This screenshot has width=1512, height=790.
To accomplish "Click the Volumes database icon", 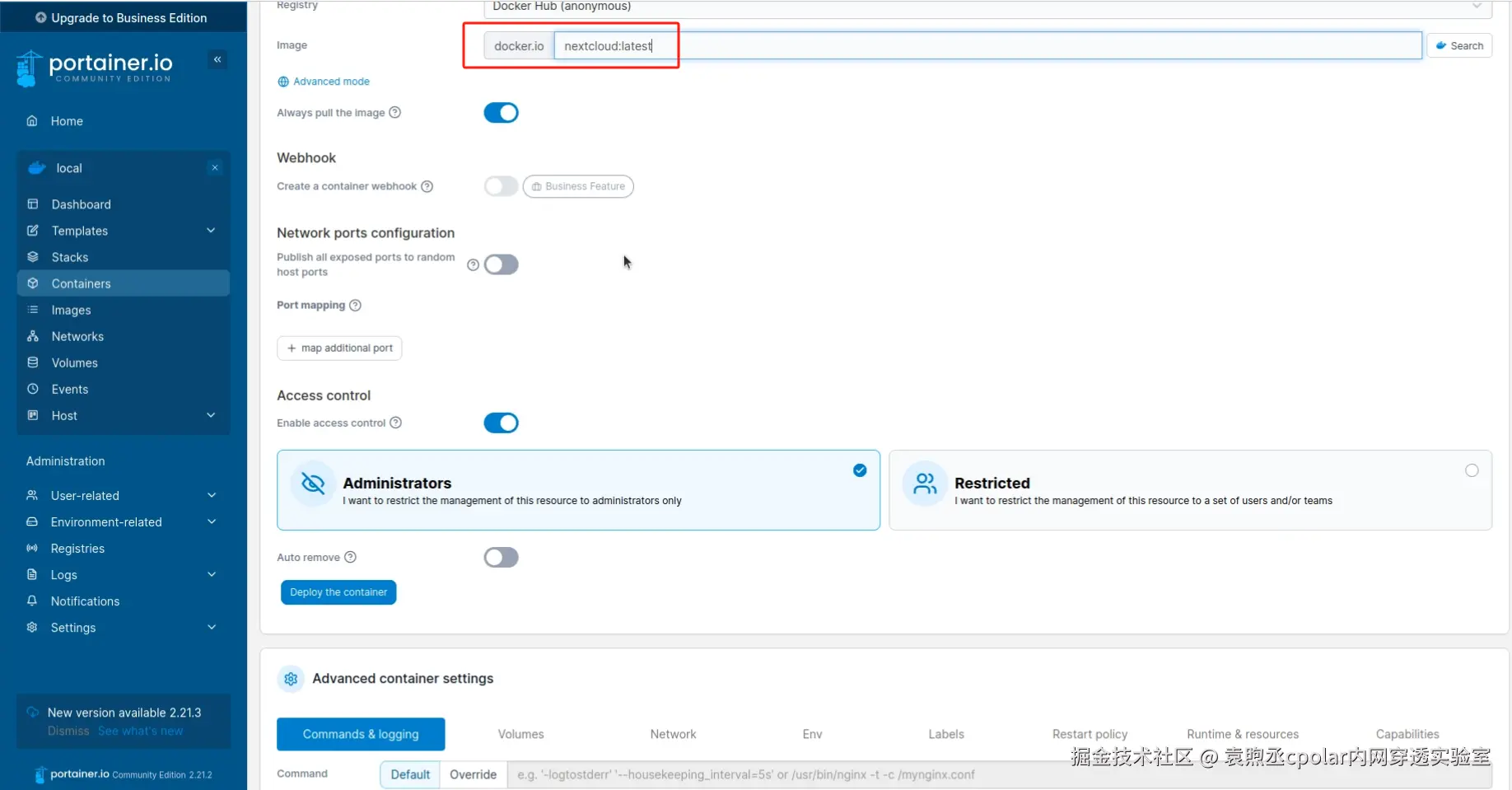I will [x=33, y=362].
